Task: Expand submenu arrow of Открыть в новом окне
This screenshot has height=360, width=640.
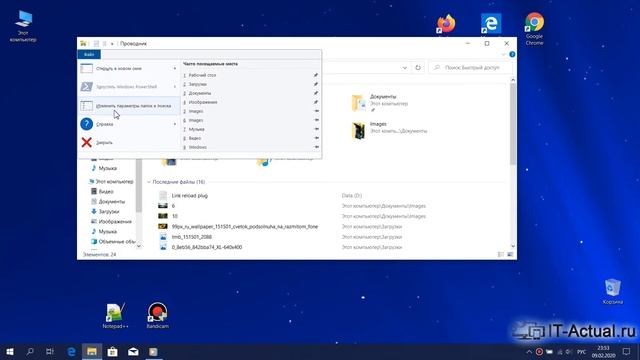Action: pos(175,69)
